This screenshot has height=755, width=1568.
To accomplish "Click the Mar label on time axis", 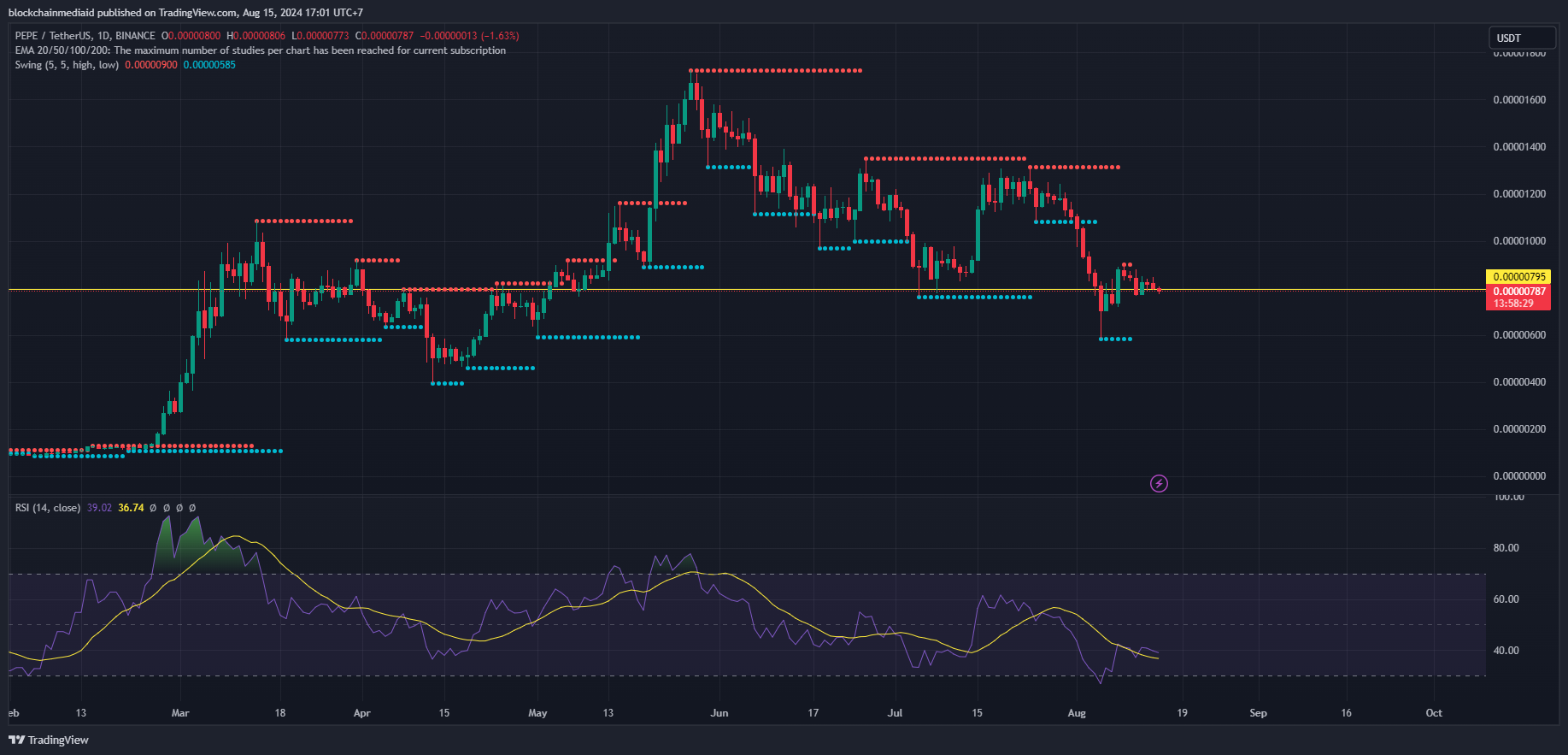I will (180, 713).
